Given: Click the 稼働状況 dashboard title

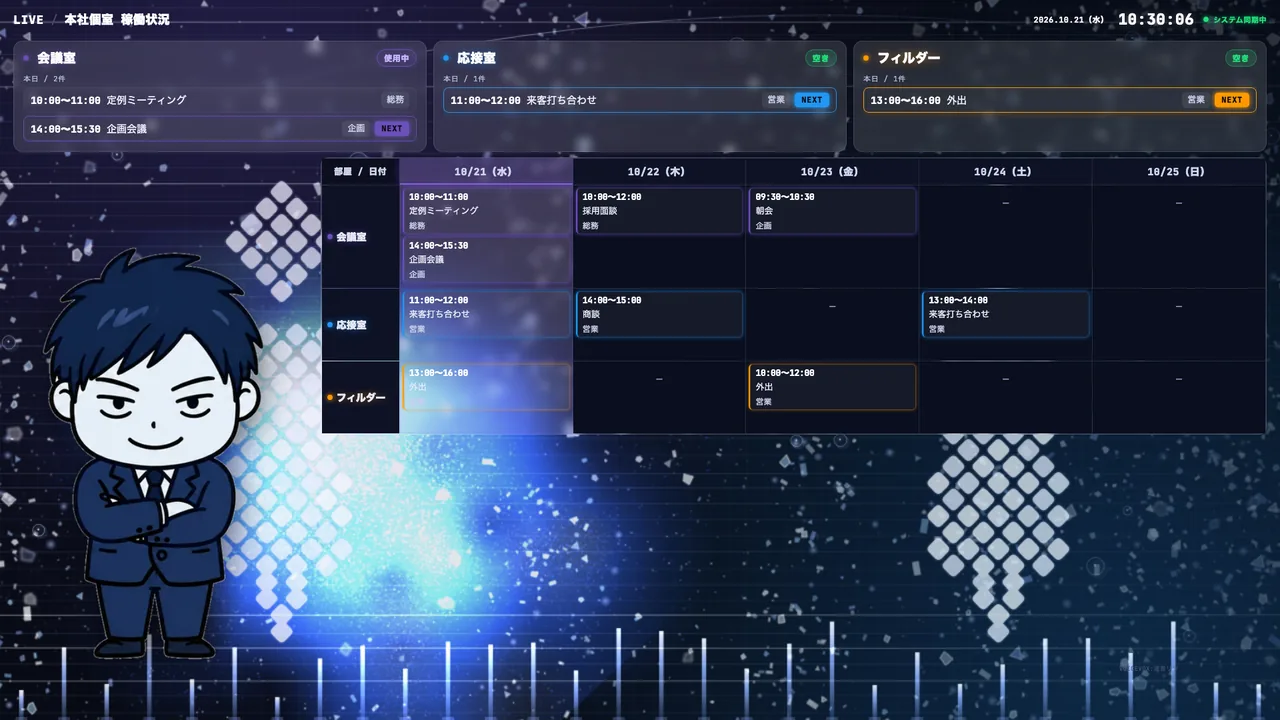Looking at the screenshot, I should coord(145,20).
